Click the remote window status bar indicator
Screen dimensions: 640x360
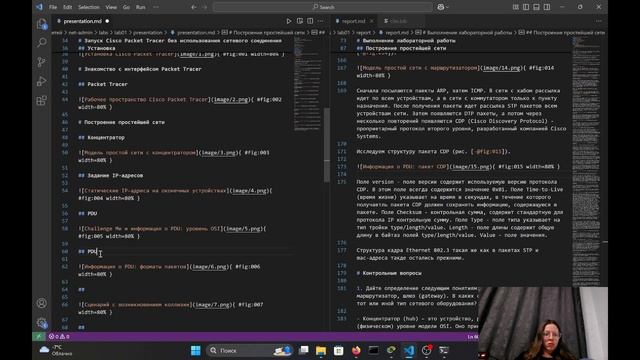click(38, 337)
